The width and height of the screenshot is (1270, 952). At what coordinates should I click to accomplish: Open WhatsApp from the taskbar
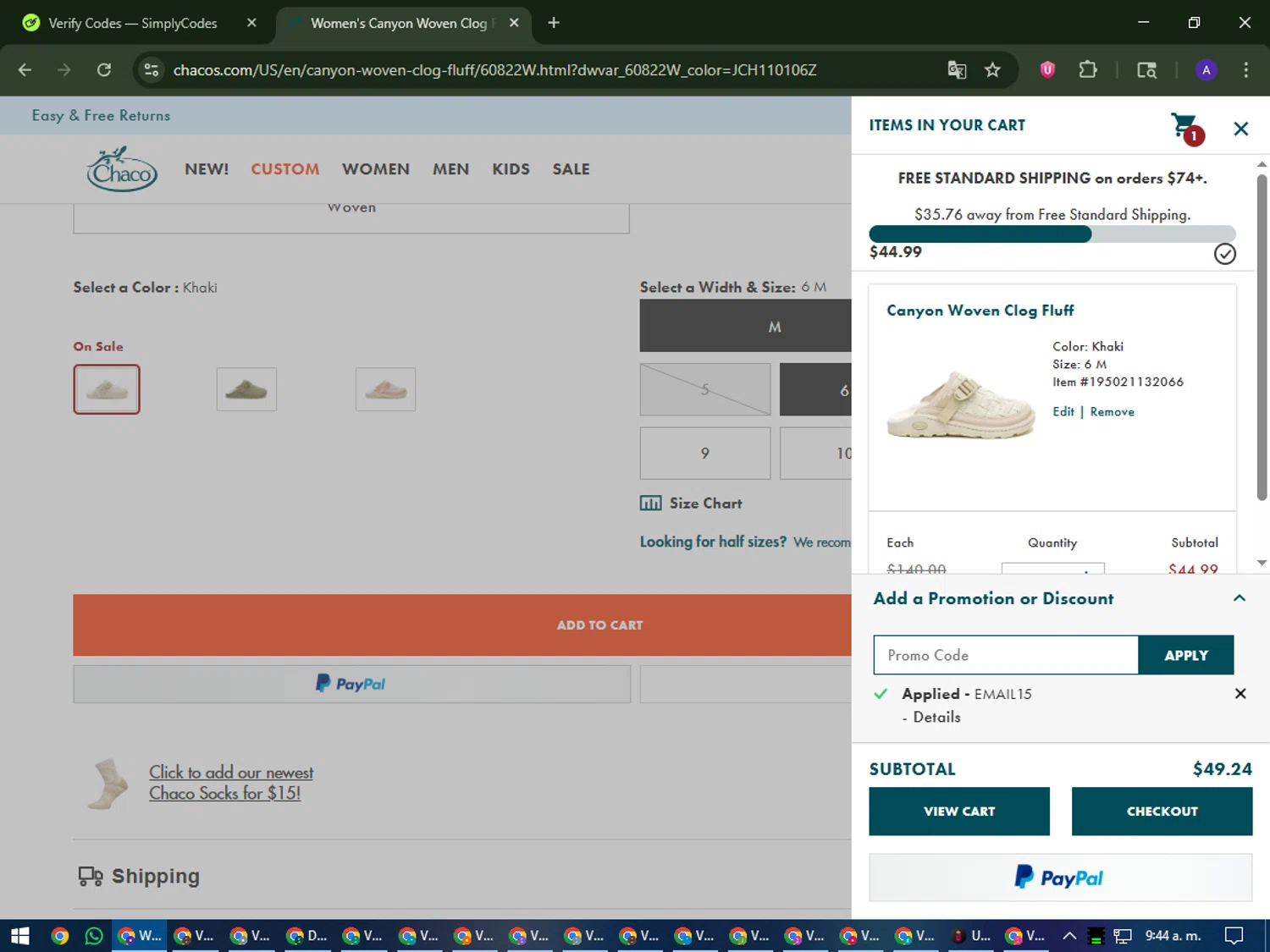click(94, 936)
